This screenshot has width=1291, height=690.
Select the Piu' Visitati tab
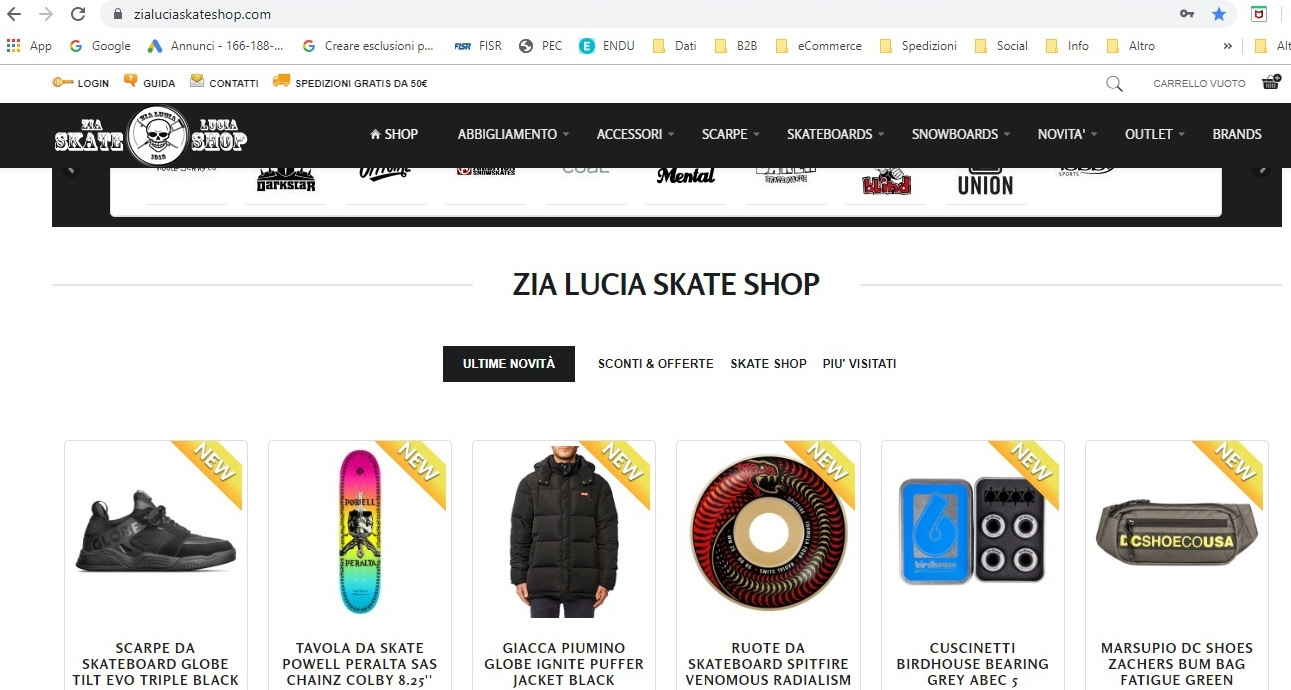[x=859, y=364]
